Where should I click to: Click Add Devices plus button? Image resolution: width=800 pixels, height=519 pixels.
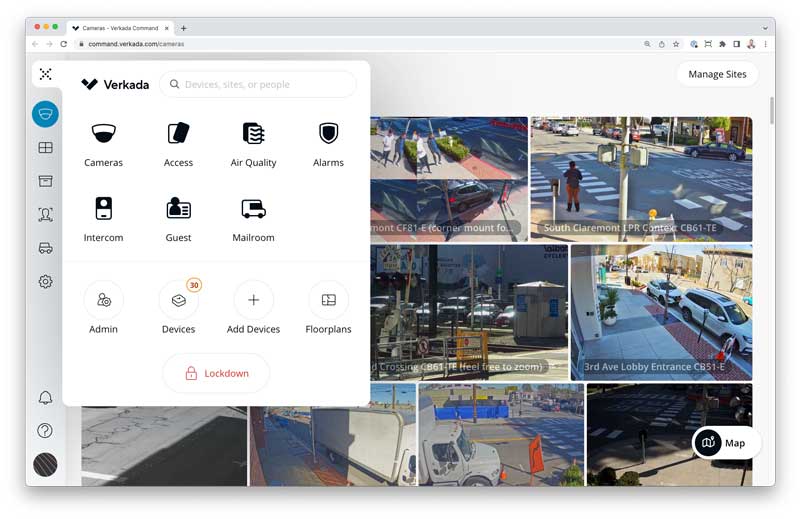(x=254, y=300)
